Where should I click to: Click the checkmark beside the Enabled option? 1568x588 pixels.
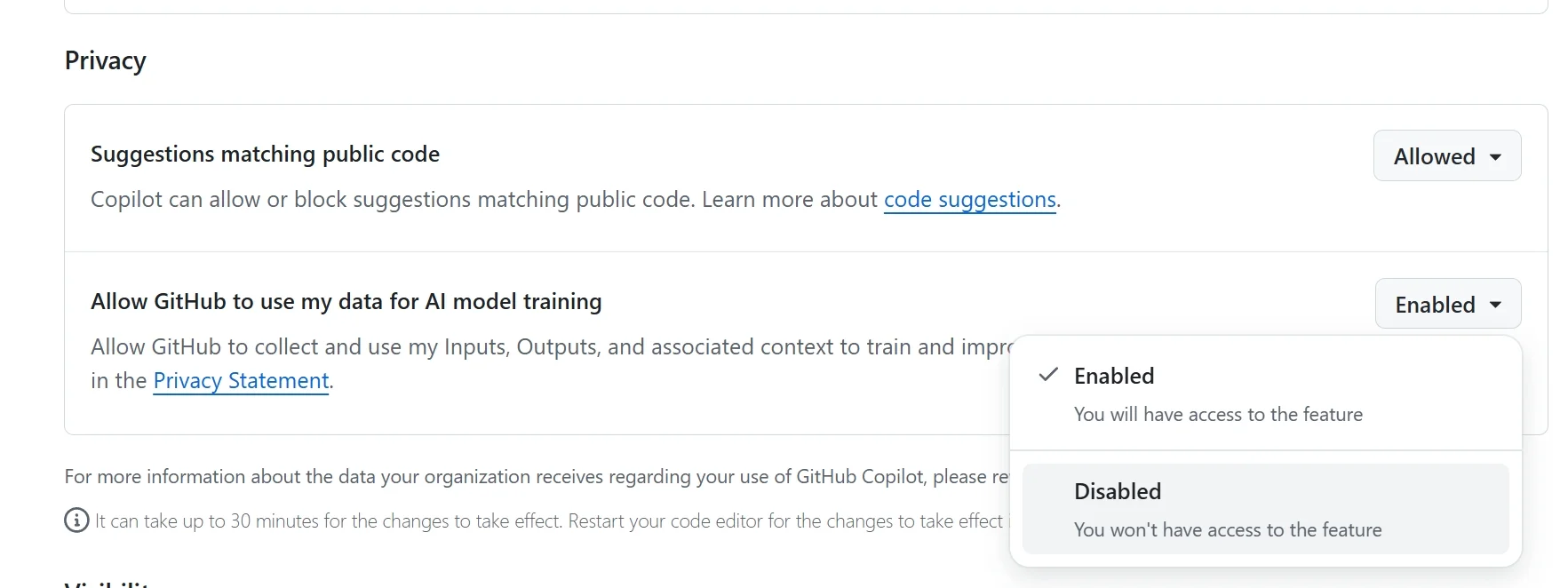[1048, 375]
